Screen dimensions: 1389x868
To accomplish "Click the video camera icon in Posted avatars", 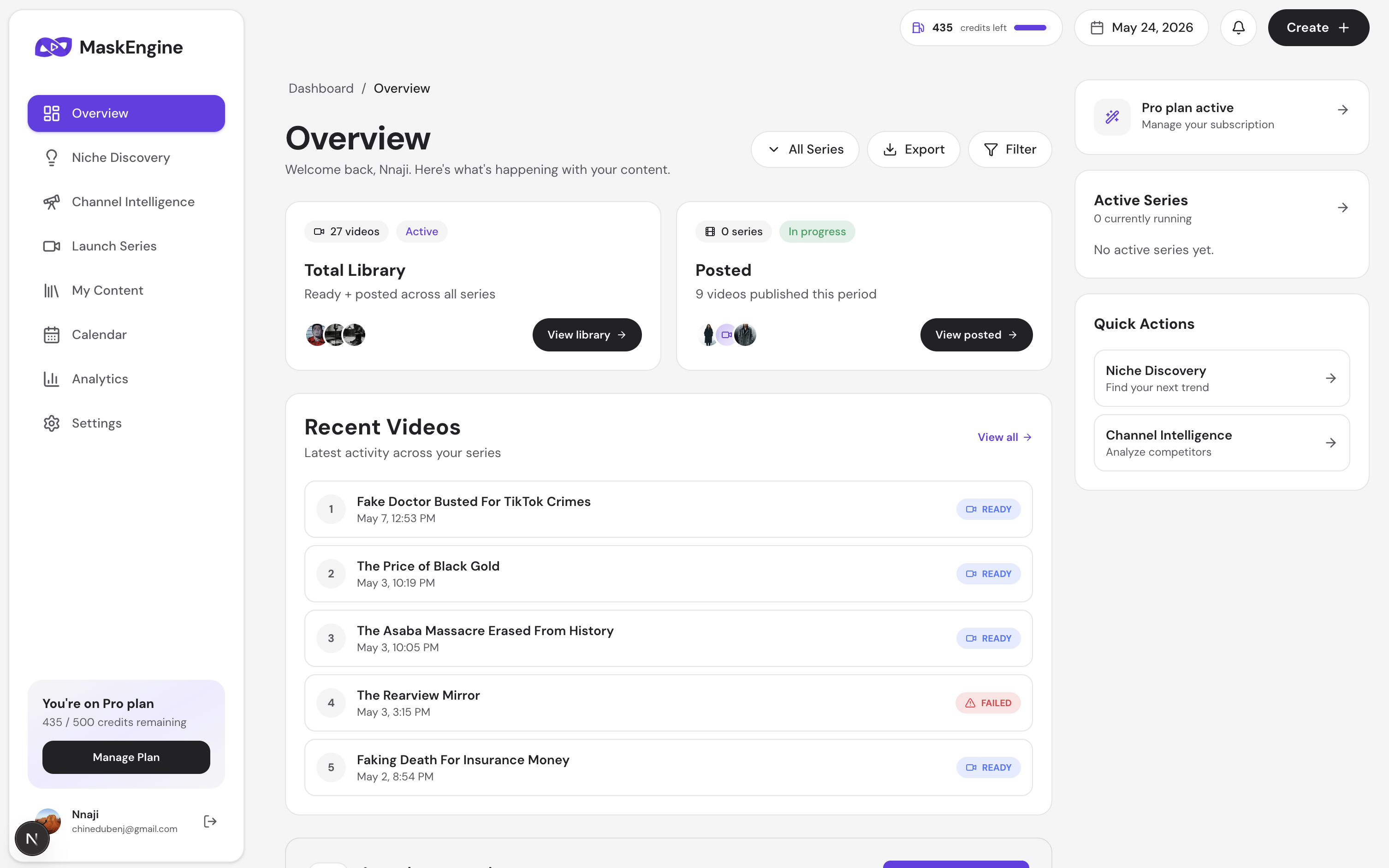I will click(727, 335).
